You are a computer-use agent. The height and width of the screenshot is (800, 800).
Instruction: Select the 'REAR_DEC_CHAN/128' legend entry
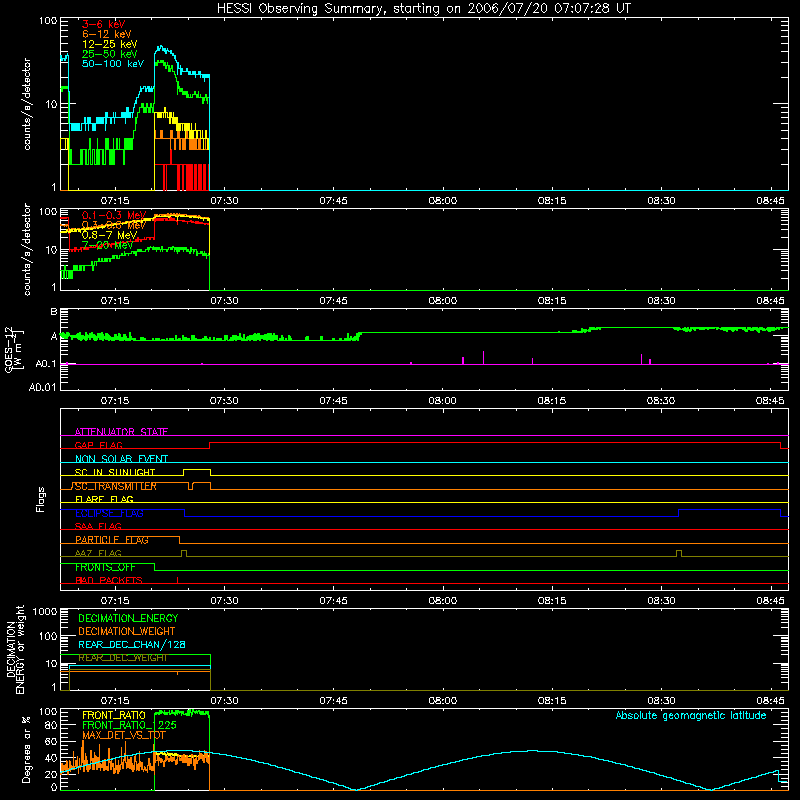coord(132,645)
